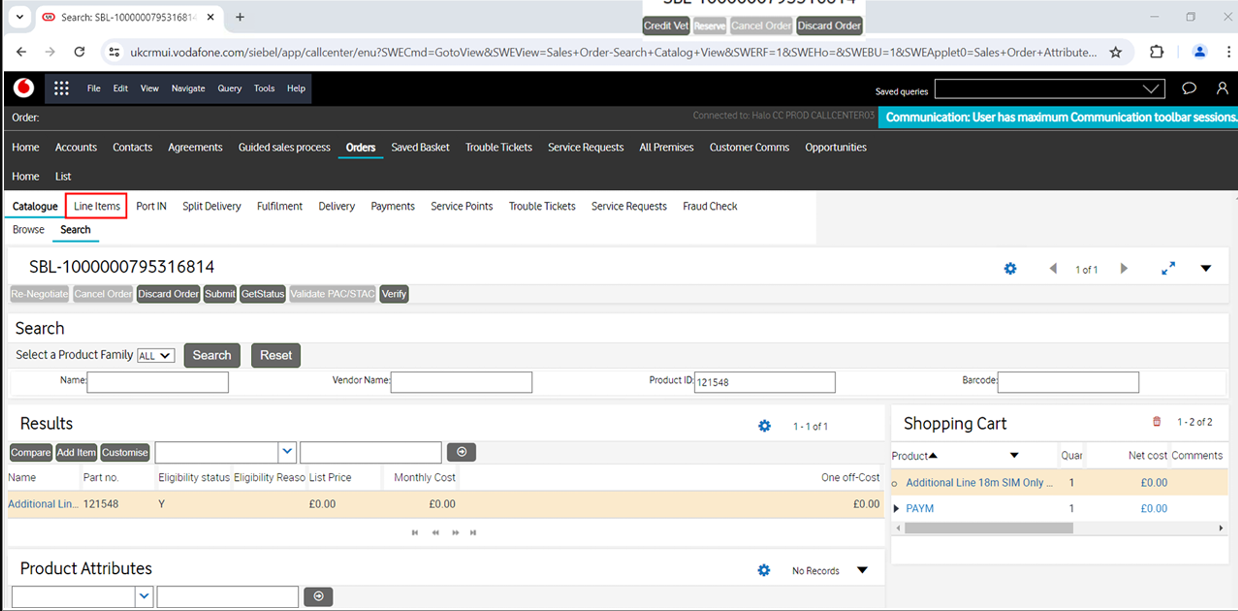This screenshot has width=1238, height=611.
Task: Go forward in the browser history
Action: pos(50,52)
